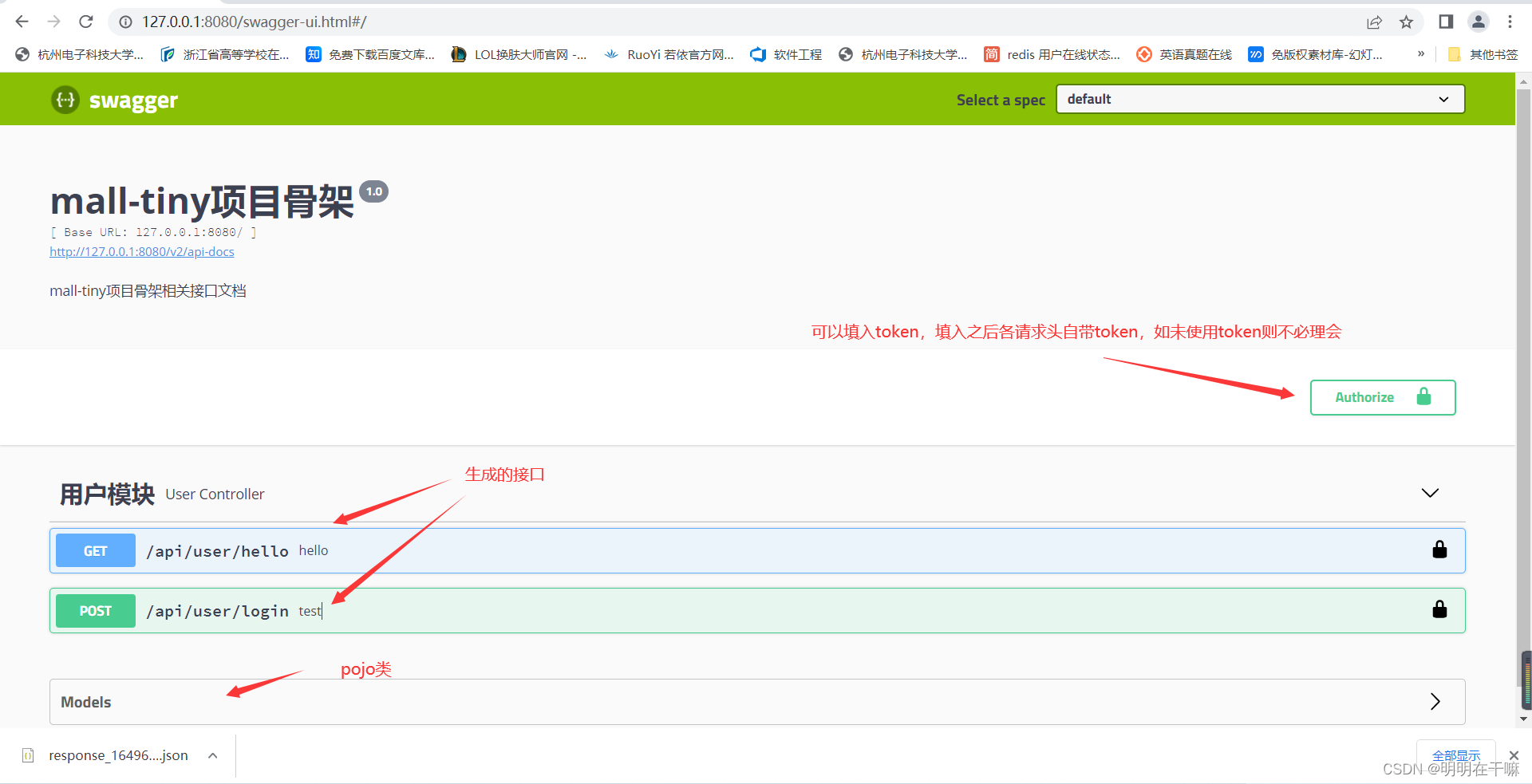Click the page vertical scrollbar
The width and height of the screenshot is (1532, 784).
pos(1523,389)
